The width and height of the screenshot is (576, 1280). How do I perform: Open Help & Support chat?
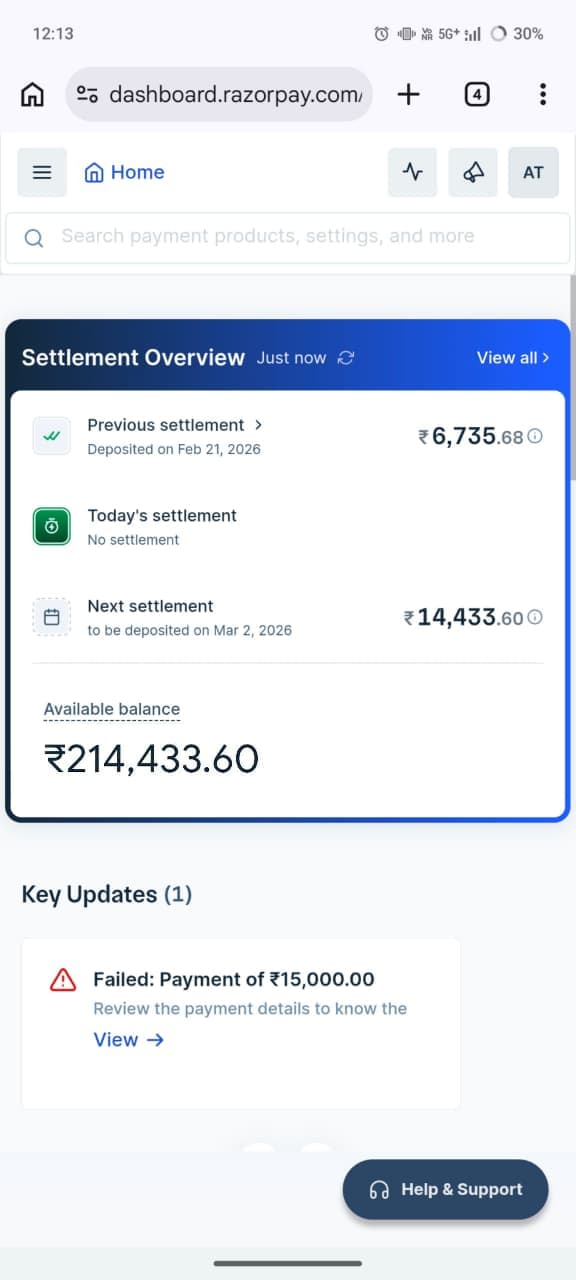click(x=446, y=1189)
